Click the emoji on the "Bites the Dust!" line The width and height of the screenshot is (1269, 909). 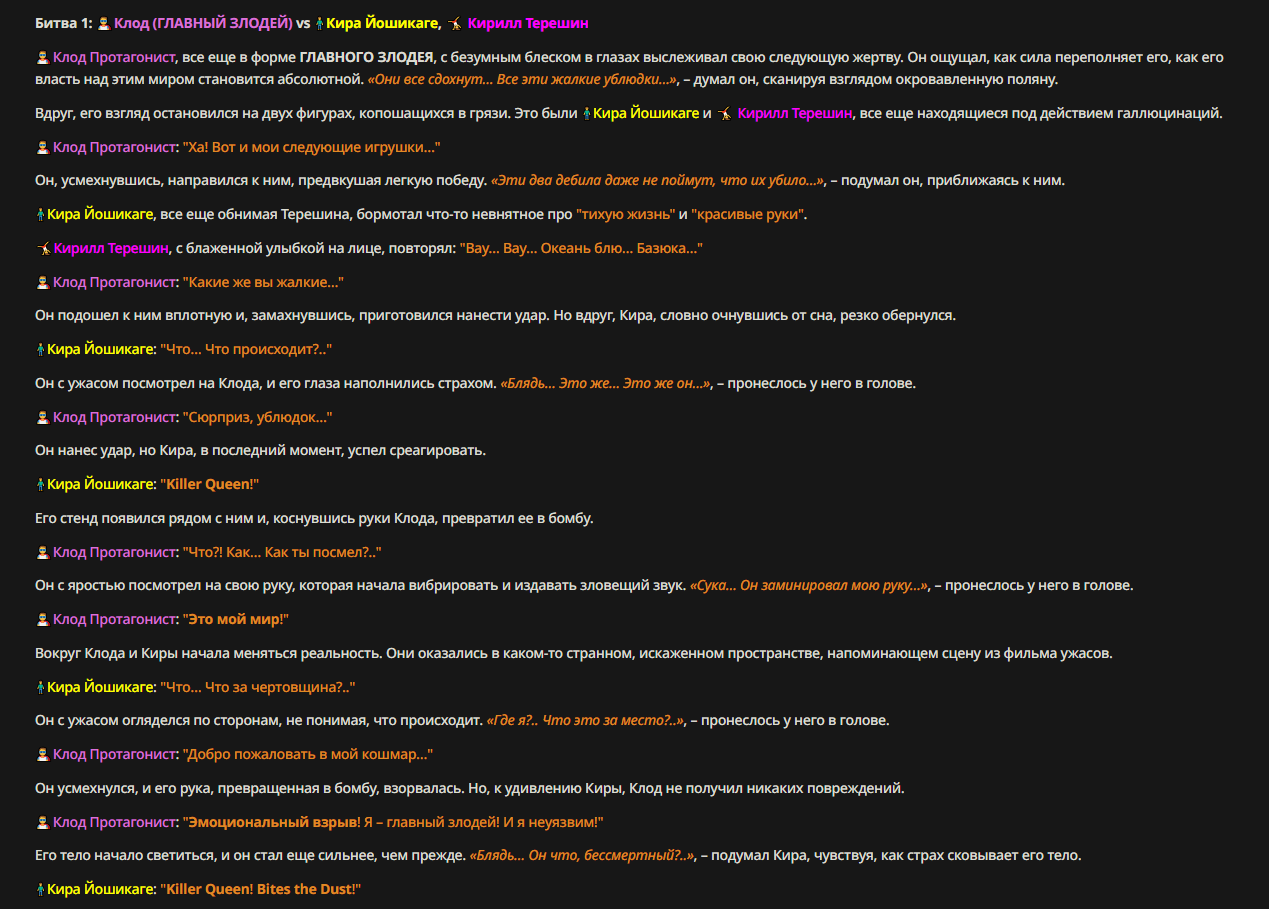(x=41, y=889)
